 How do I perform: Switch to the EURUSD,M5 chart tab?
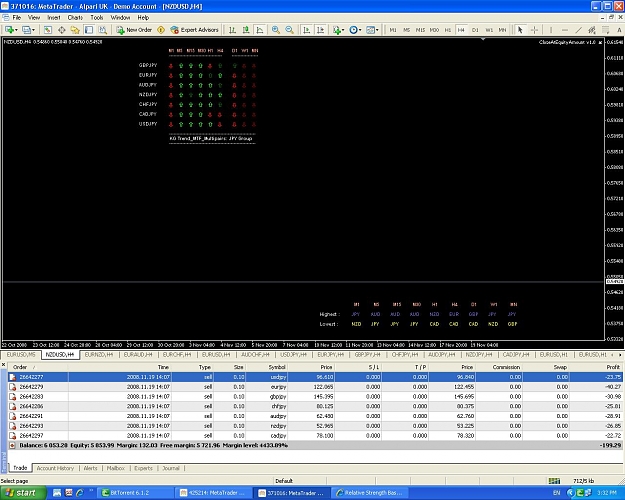click(21, 354)
